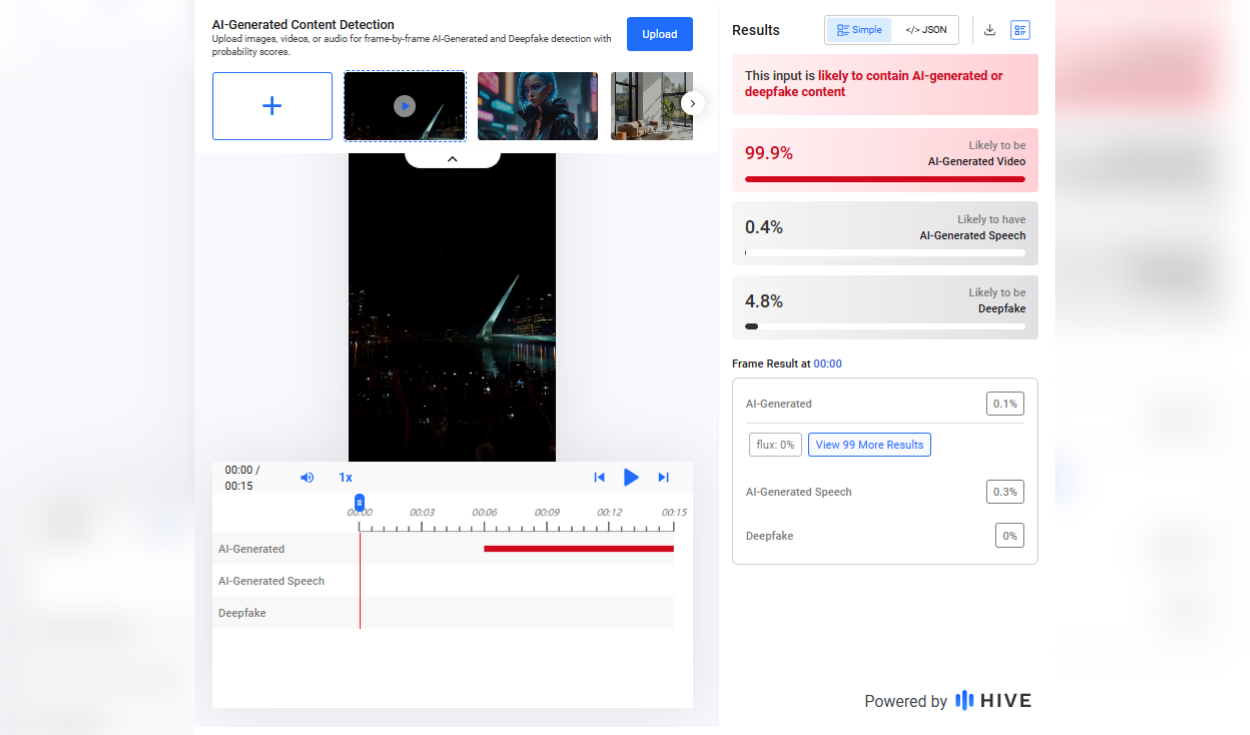Click the 99.9% AI-Generated Video card
This screenshot has width=1250, height=735.
pos(885,160)
